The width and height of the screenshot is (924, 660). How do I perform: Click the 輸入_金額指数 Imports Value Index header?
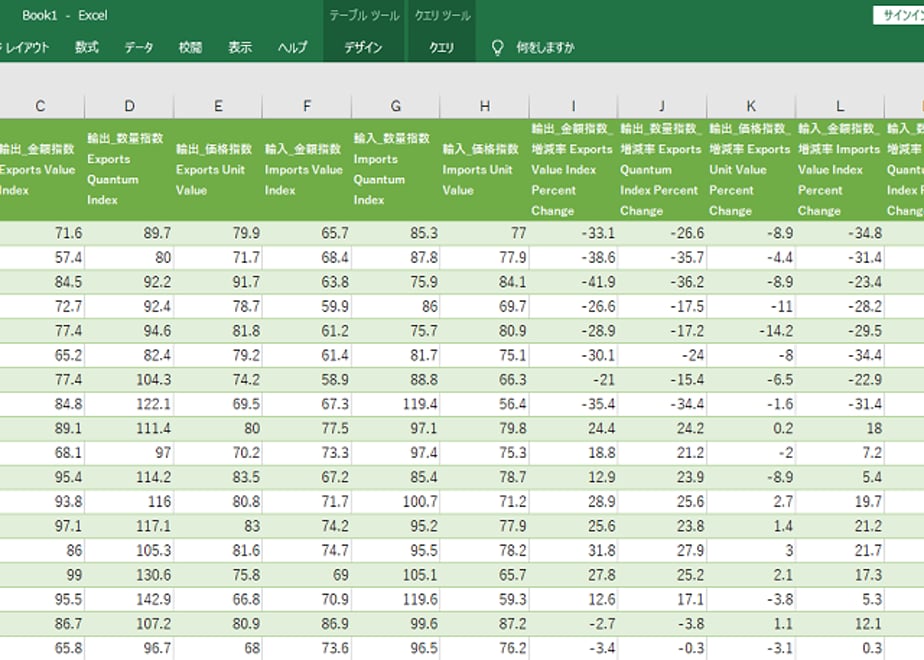pos(306,170)
